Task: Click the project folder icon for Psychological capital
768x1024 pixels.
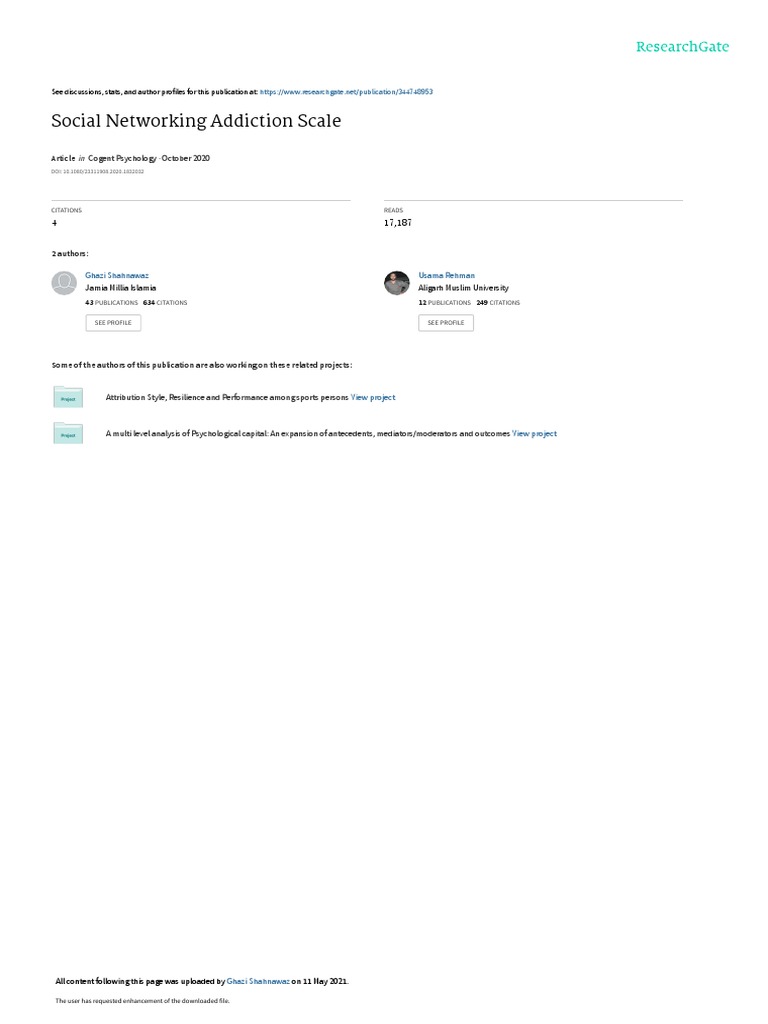Action: (x=68, y=433)
